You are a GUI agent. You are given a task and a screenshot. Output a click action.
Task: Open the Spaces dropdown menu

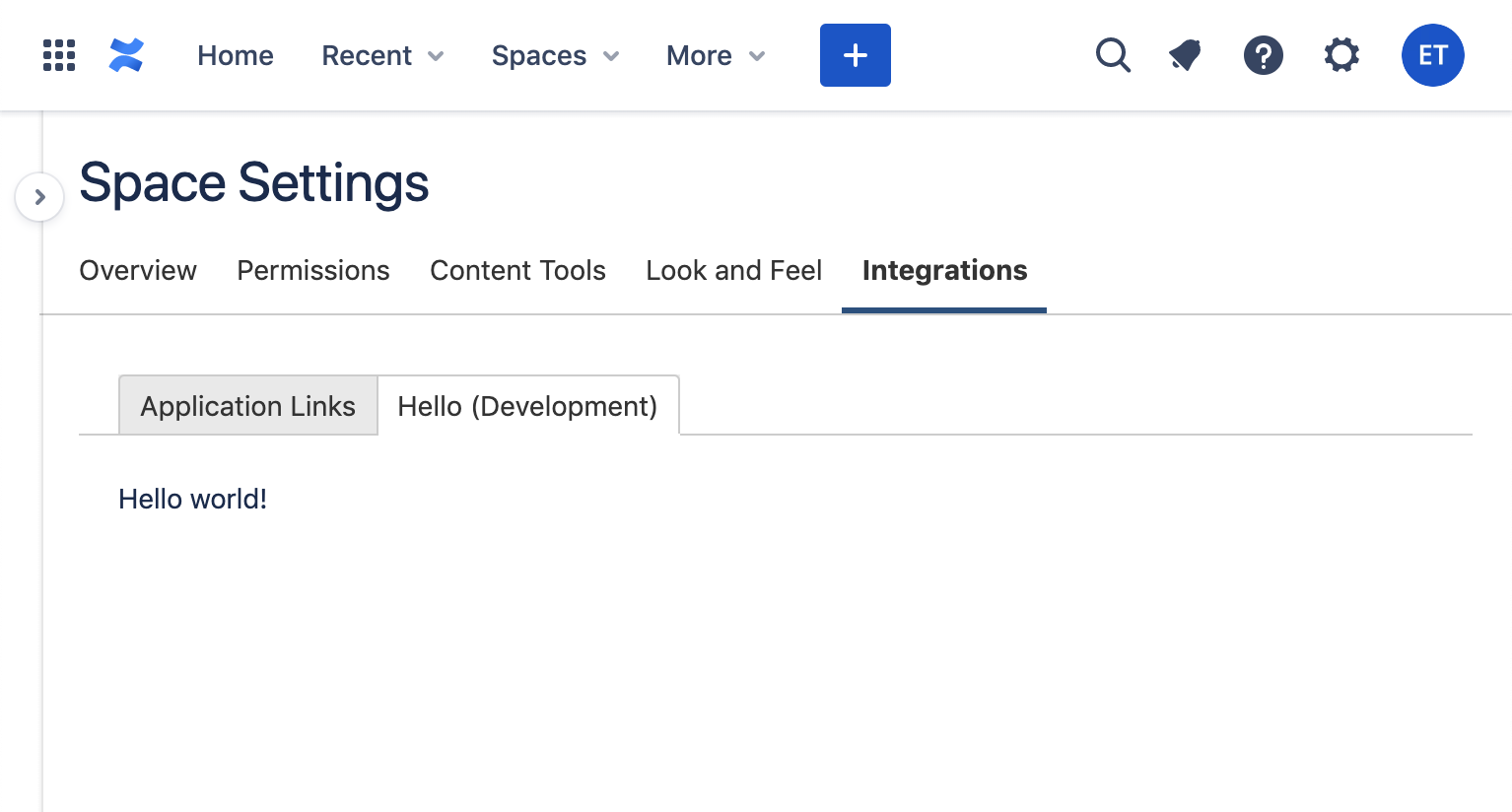(x=555, y=55)
